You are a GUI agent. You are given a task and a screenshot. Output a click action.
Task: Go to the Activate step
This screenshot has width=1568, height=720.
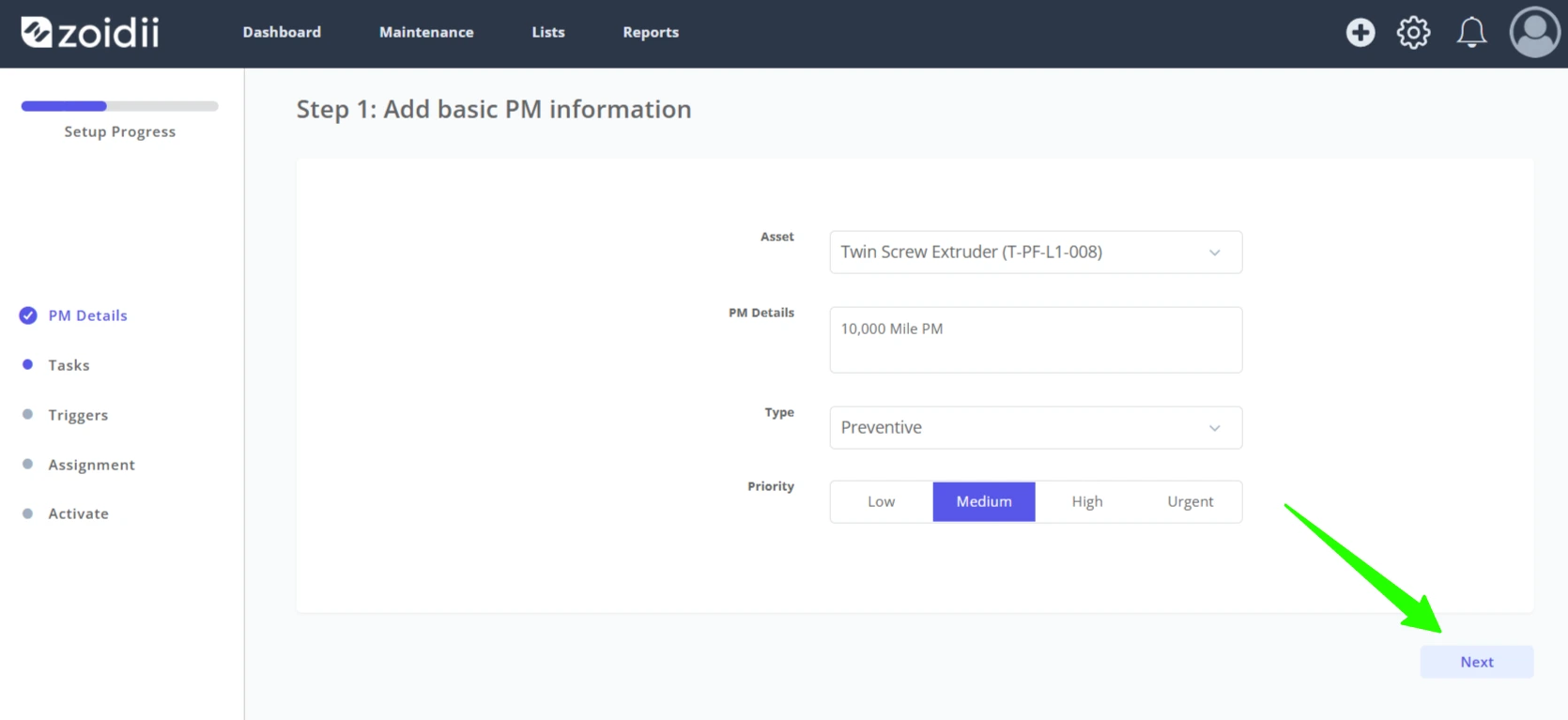78,513
